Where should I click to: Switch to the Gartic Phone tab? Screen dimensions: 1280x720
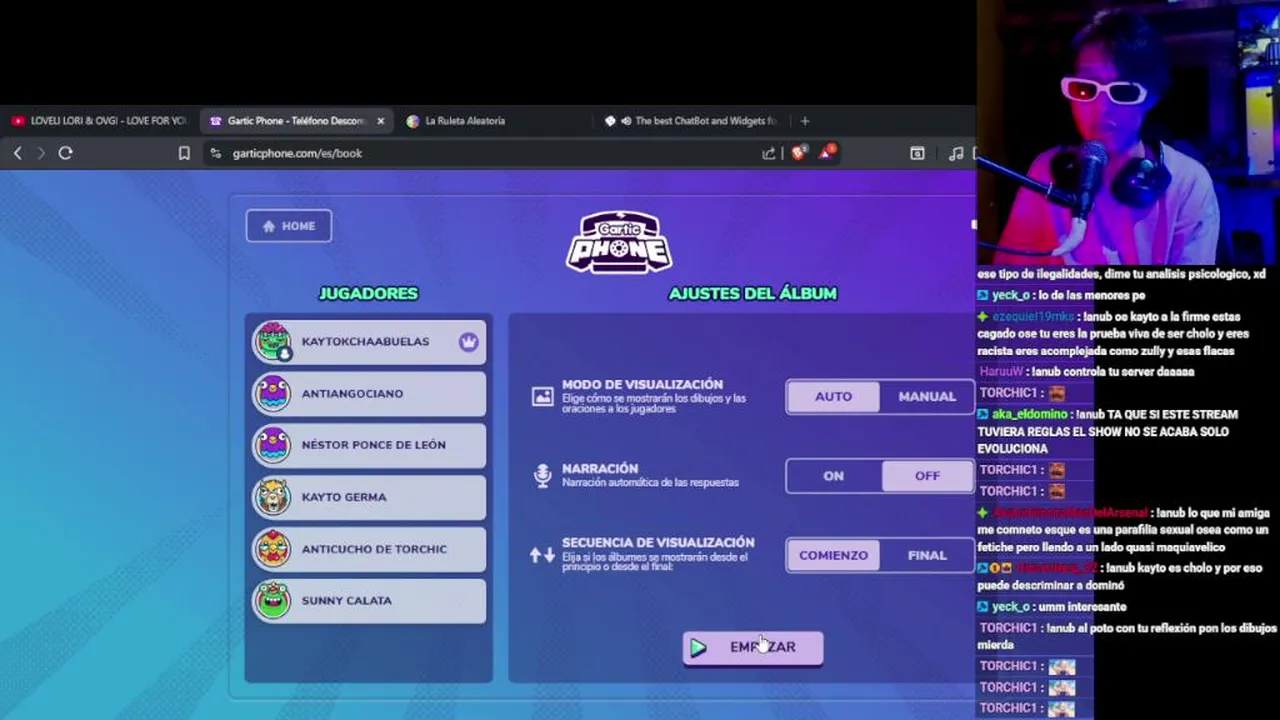[296, 121]
